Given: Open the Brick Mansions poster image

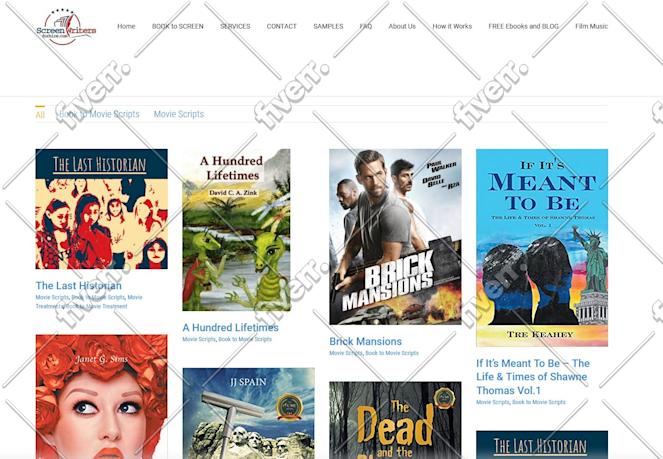Looking at the screenshot, I should (x=395, y=237).
